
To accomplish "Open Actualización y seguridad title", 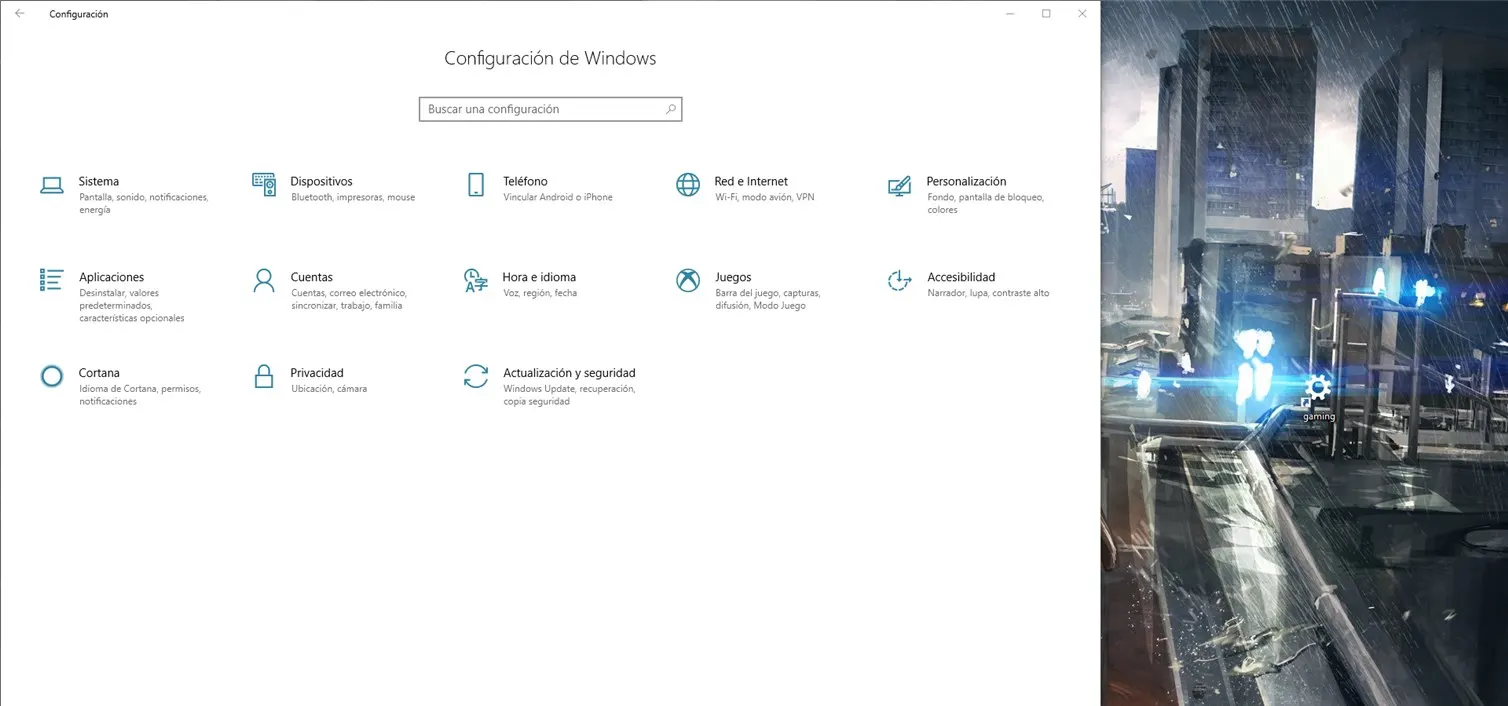I will tap(569, 373).
